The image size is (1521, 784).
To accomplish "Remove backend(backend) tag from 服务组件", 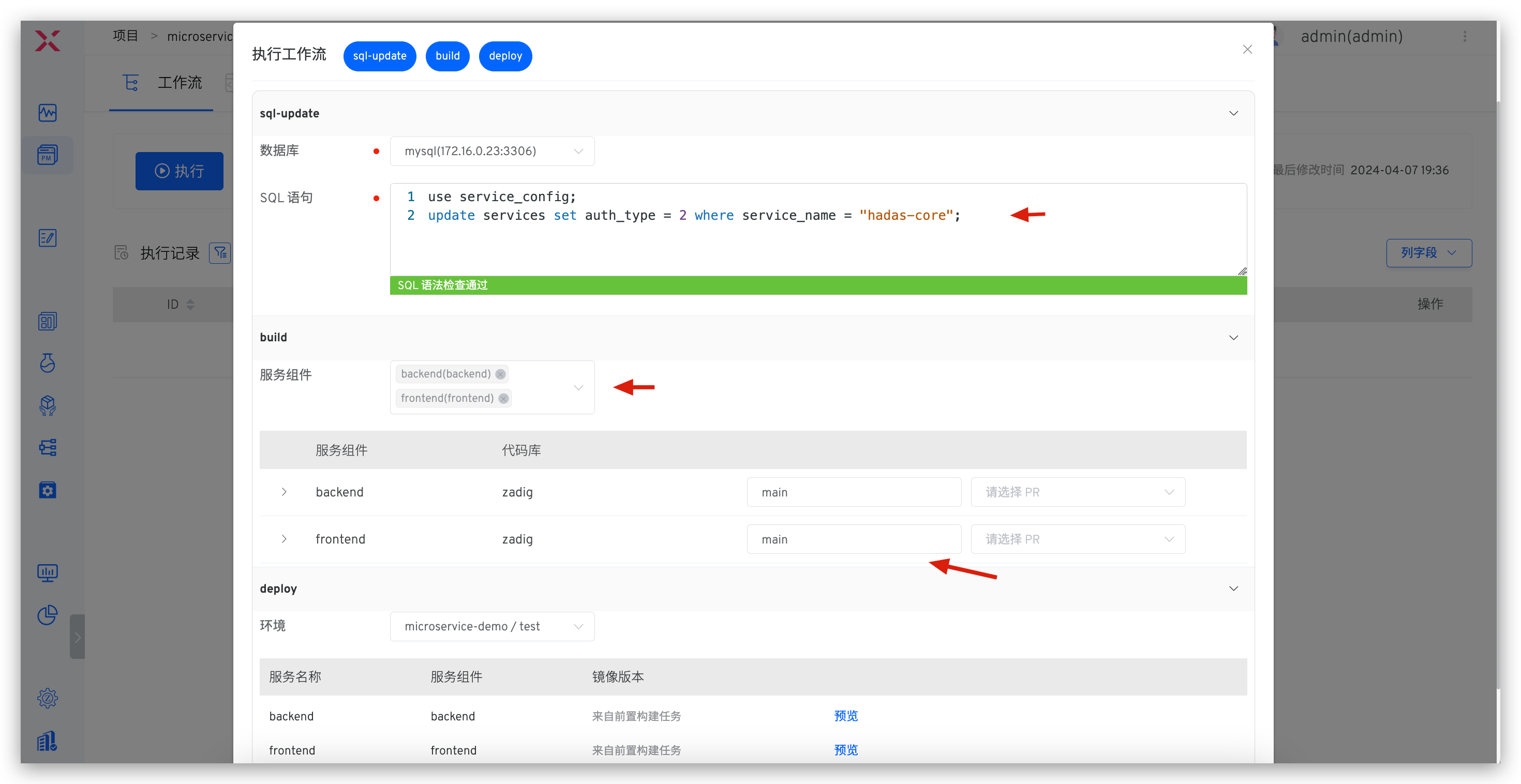I will [500, 374].
